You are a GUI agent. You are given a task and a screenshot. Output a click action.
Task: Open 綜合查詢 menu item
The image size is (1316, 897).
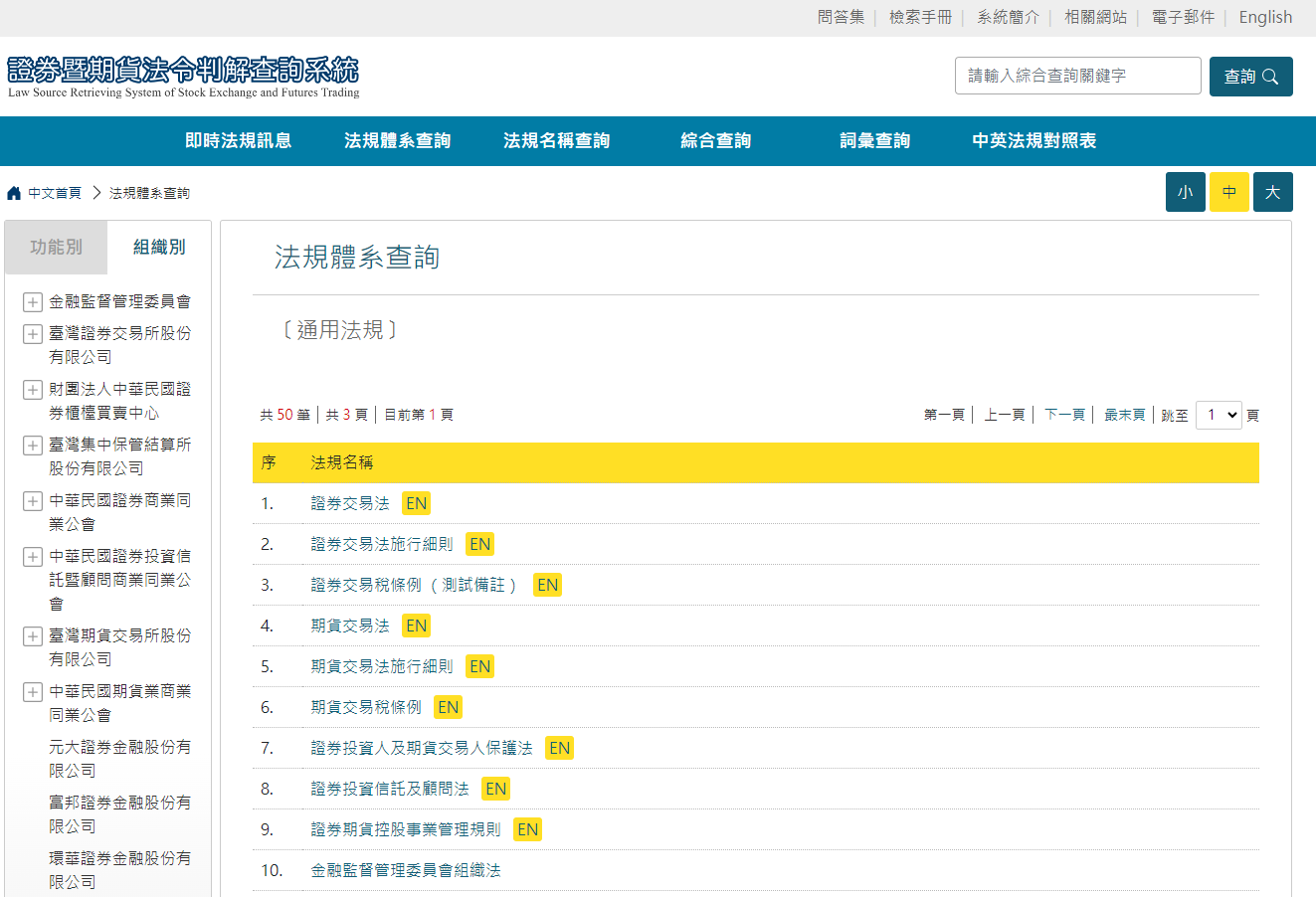(716, 141)
